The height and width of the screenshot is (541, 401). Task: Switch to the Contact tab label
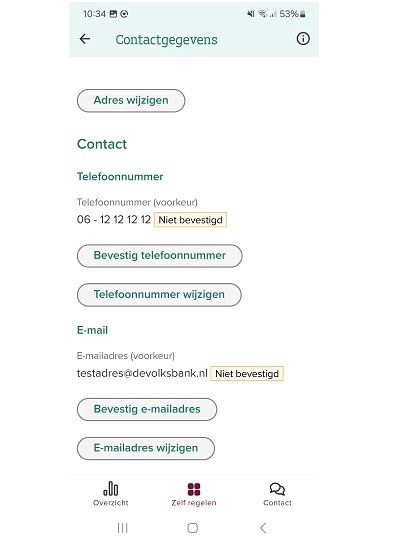(277, 503)
